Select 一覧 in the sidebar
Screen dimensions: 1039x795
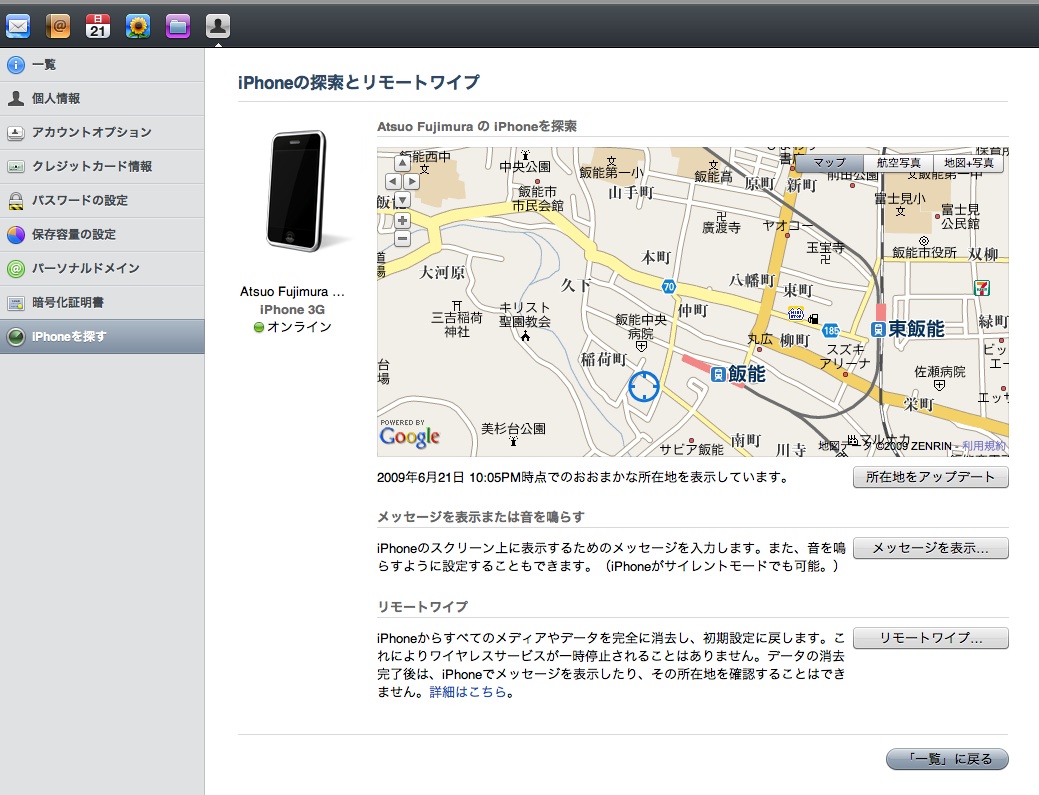102,64
